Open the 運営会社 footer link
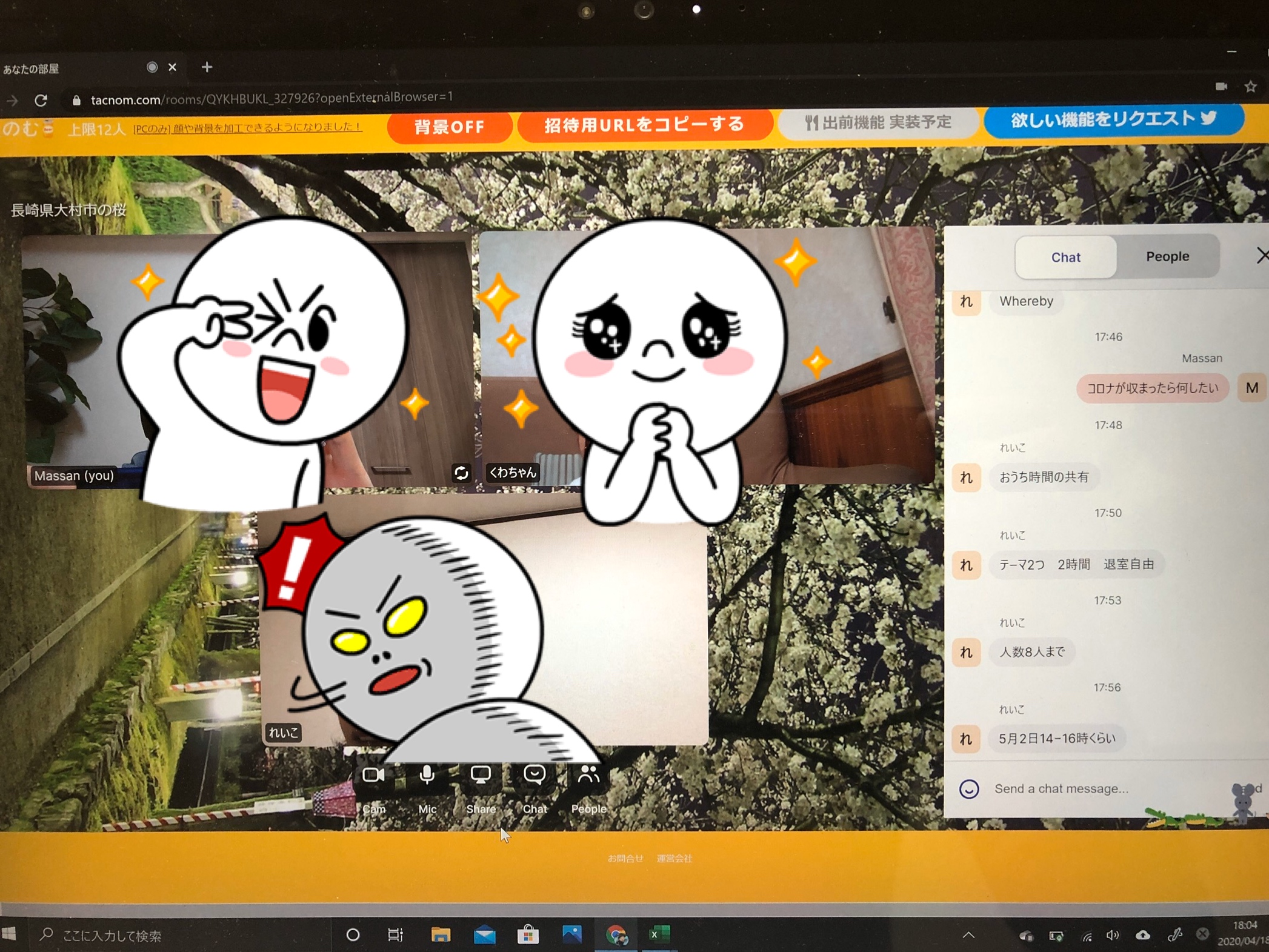1269x952 pixels. point(674,858)
